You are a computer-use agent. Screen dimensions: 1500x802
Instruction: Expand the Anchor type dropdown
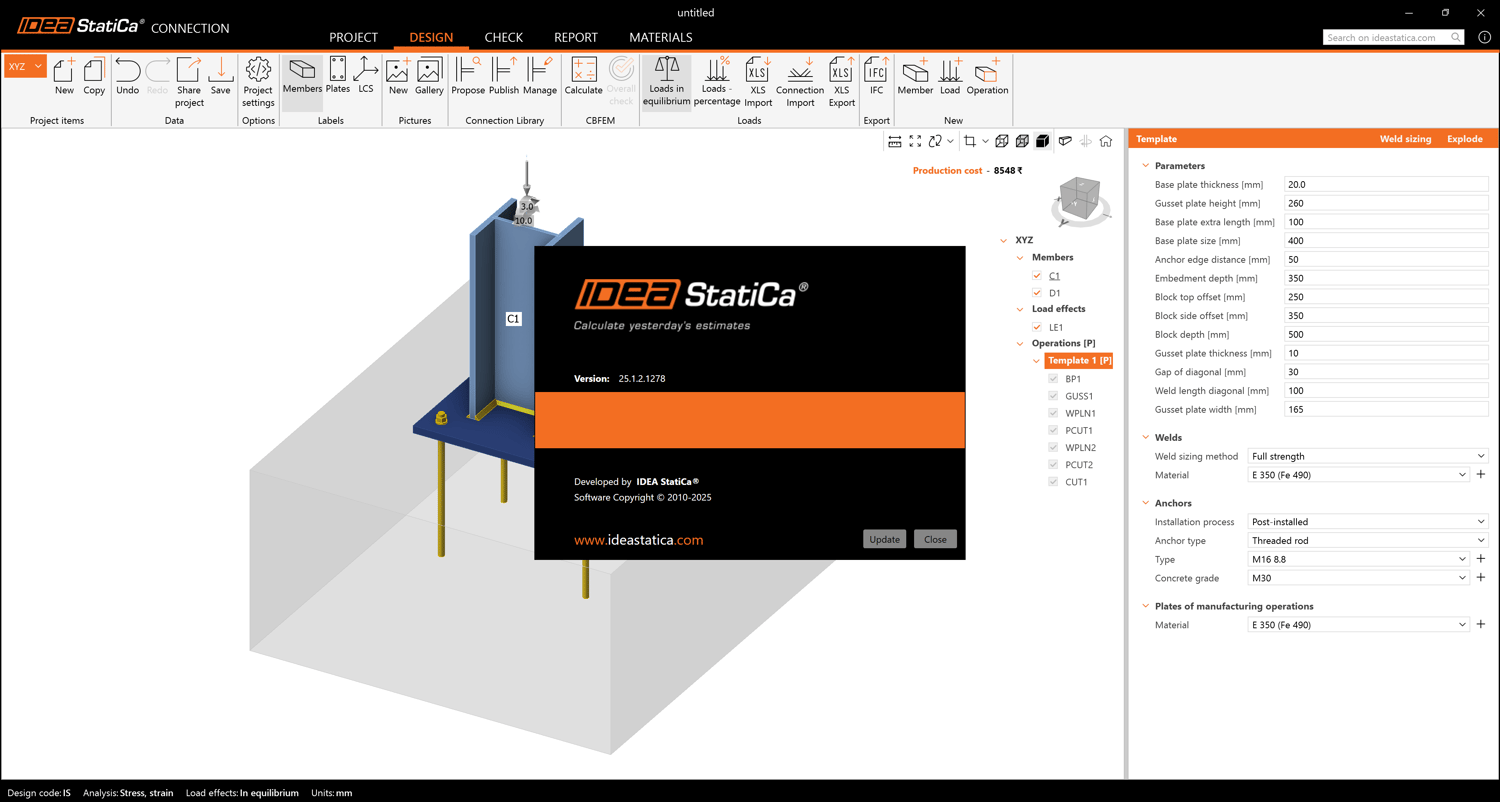tap(1367, 541)
